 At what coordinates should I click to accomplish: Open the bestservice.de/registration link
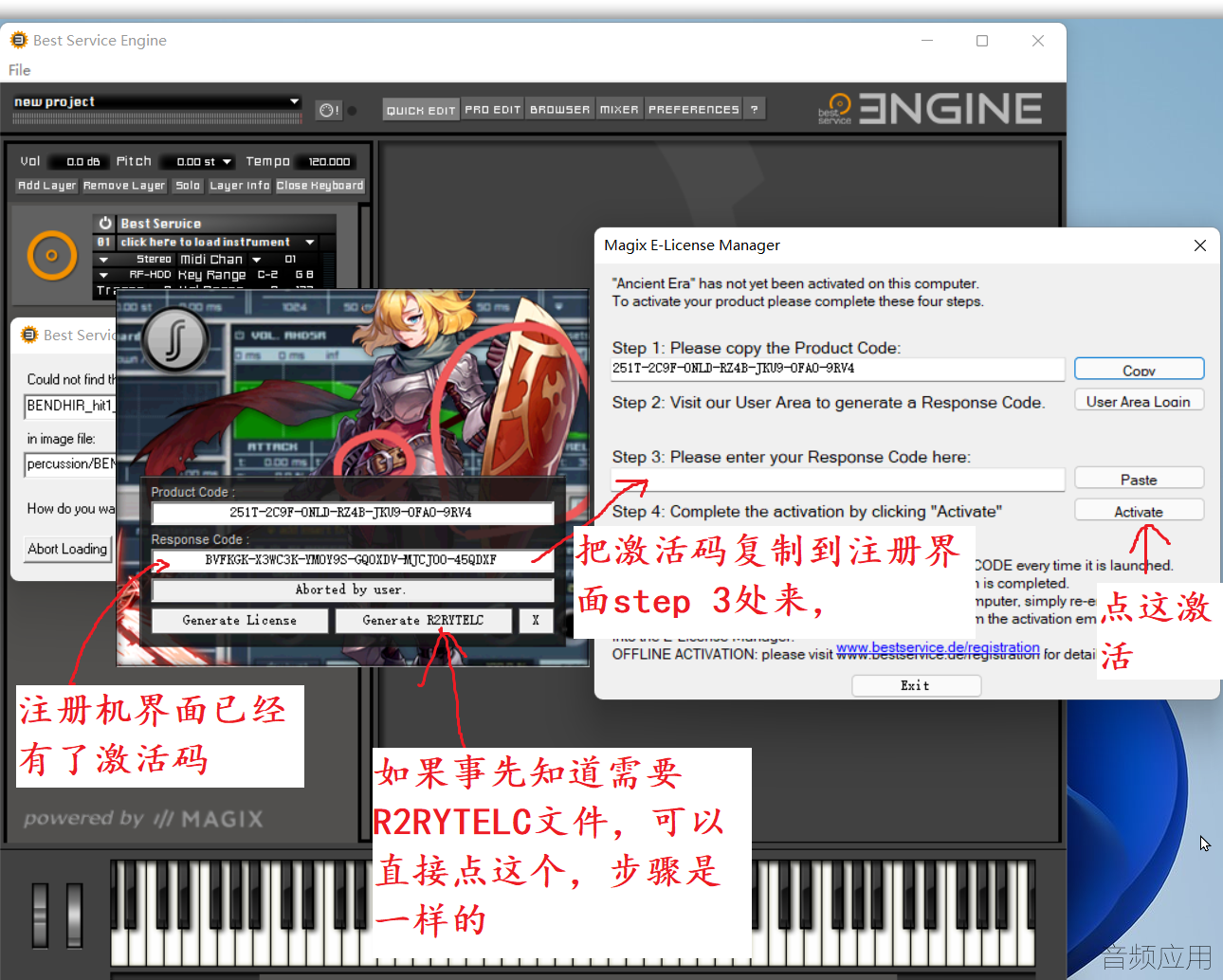point(938,647)
